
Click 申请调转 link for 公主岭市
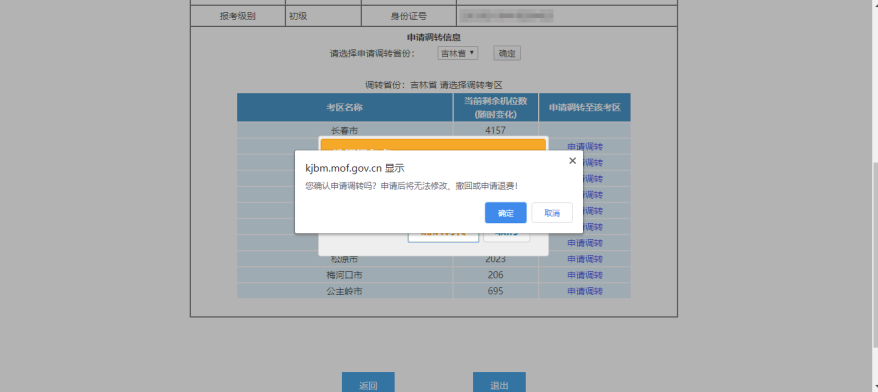point(585,291)
